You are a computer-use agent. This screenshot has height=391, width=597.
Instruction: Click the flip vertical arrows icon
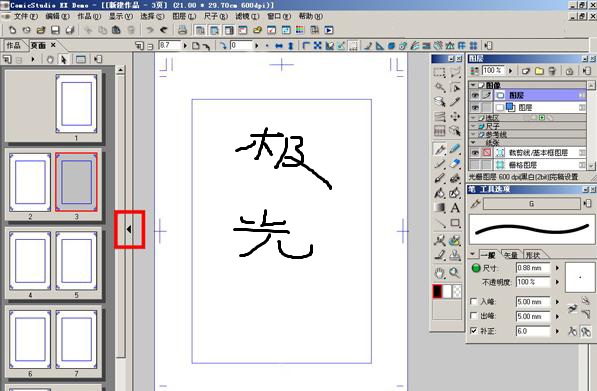click(291, 46)
